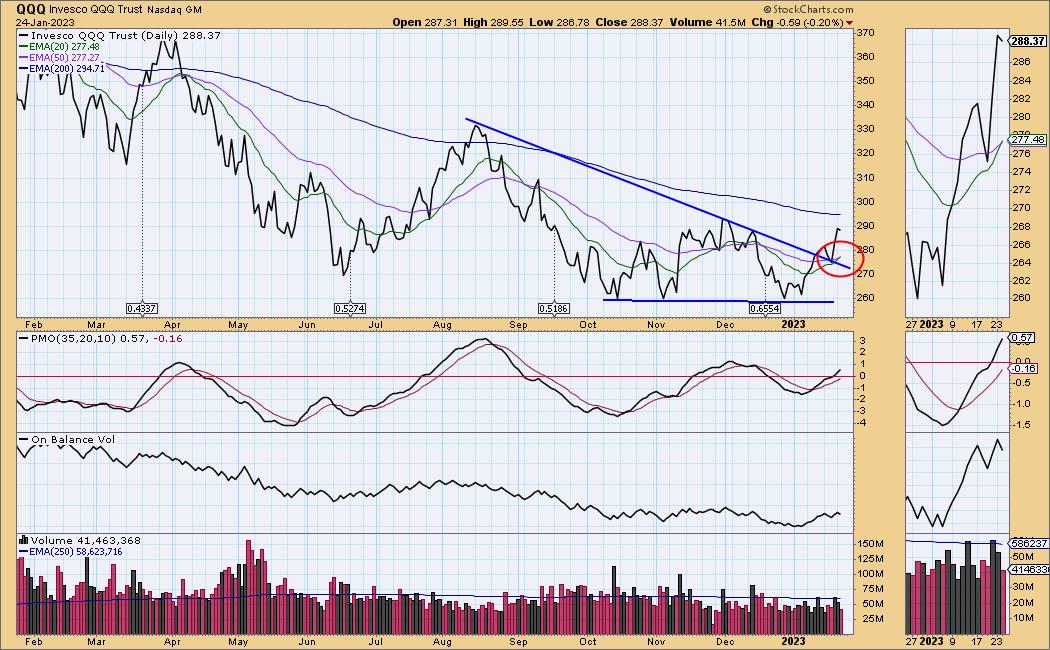Screen dimensions: 1050x650
Task: Click the 286 price label in zoom panel
Action: (x=1021, y=62)
